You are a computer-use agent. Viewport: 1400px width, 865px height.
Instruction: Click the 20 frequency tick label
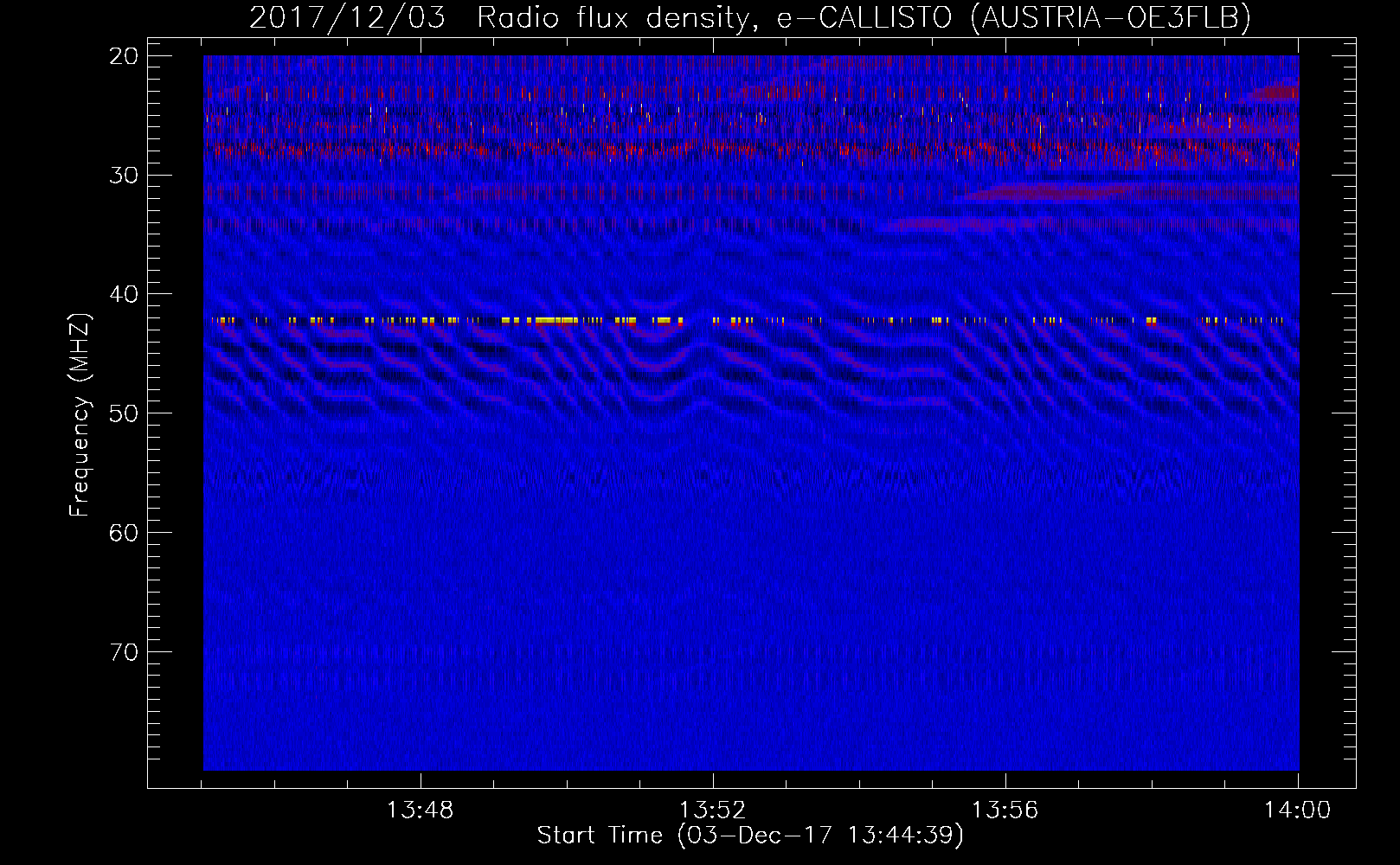coord(125,56)
